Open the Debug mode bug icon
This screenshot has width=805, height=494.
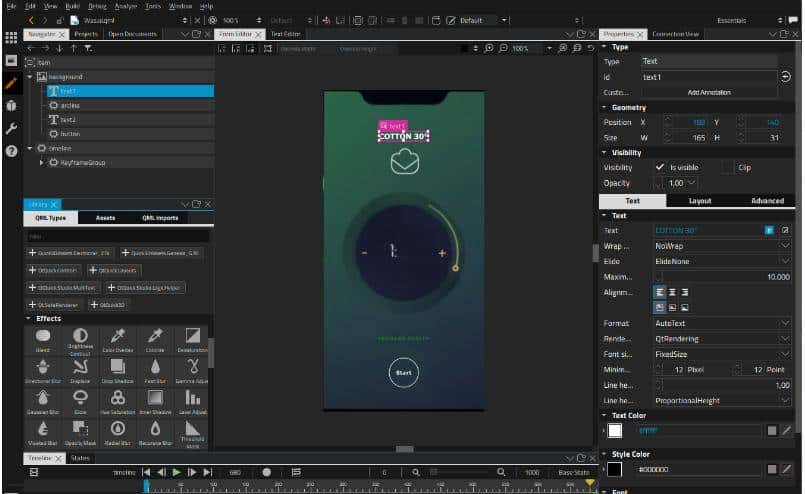pos(11,106)
